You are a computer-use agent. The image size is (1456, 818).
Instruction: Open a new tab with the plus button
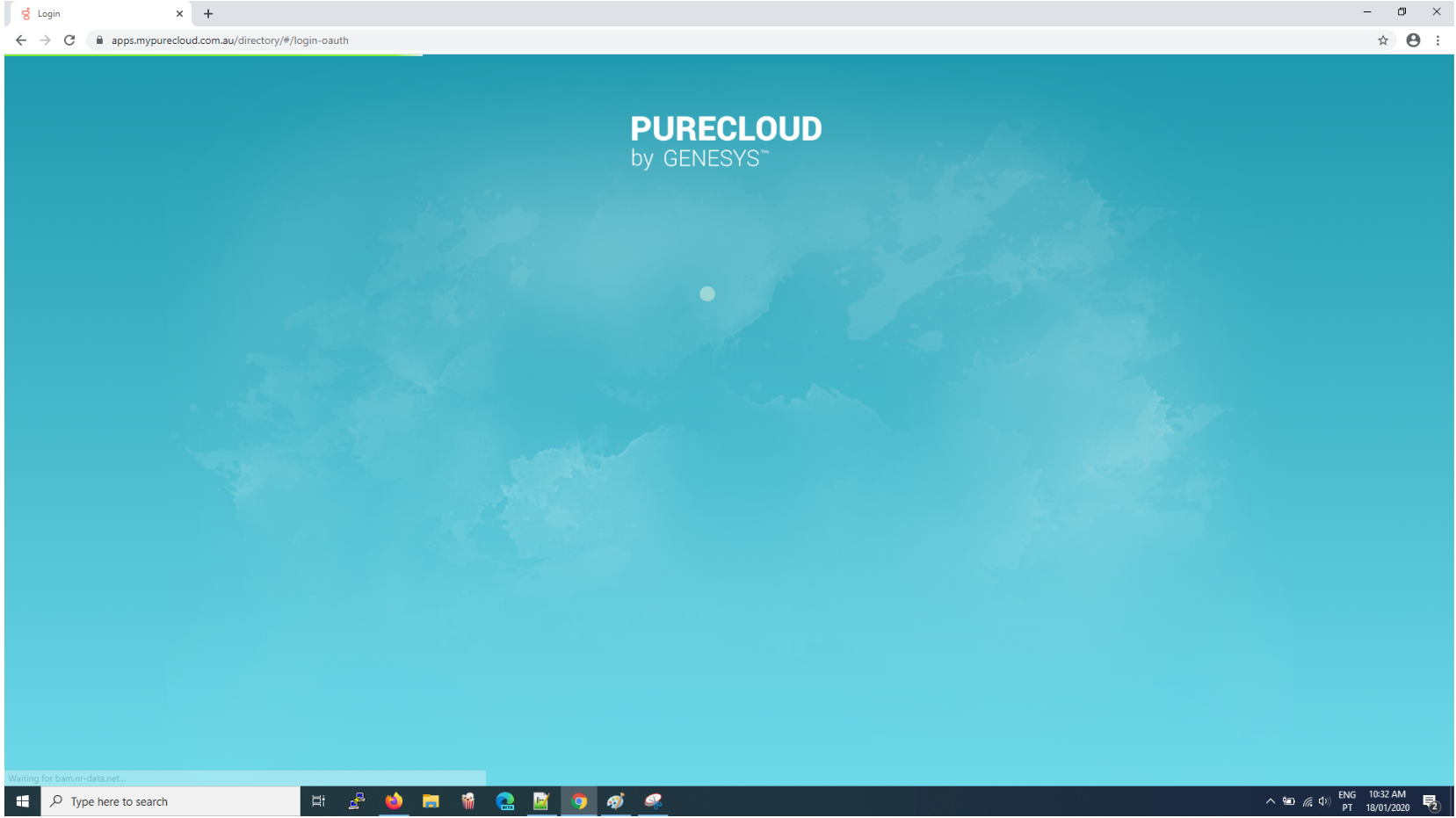coord(208,14)
